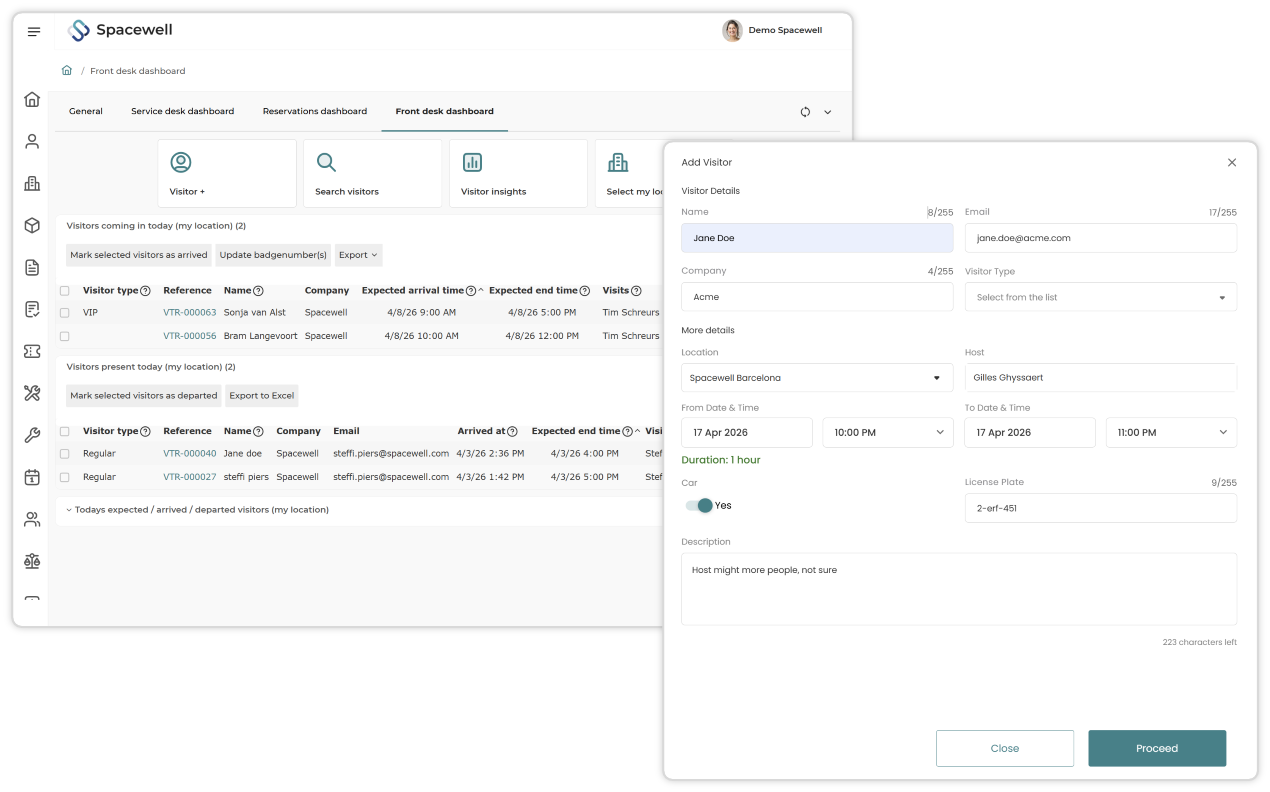Select the ticket icon in left sidebar
The image size is (1270, 792).
pyautogui.click(x=32, y=351)
